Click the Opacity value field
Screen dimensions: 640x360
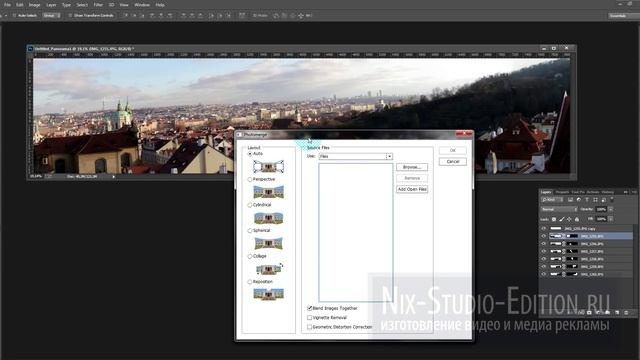[602, 209]
